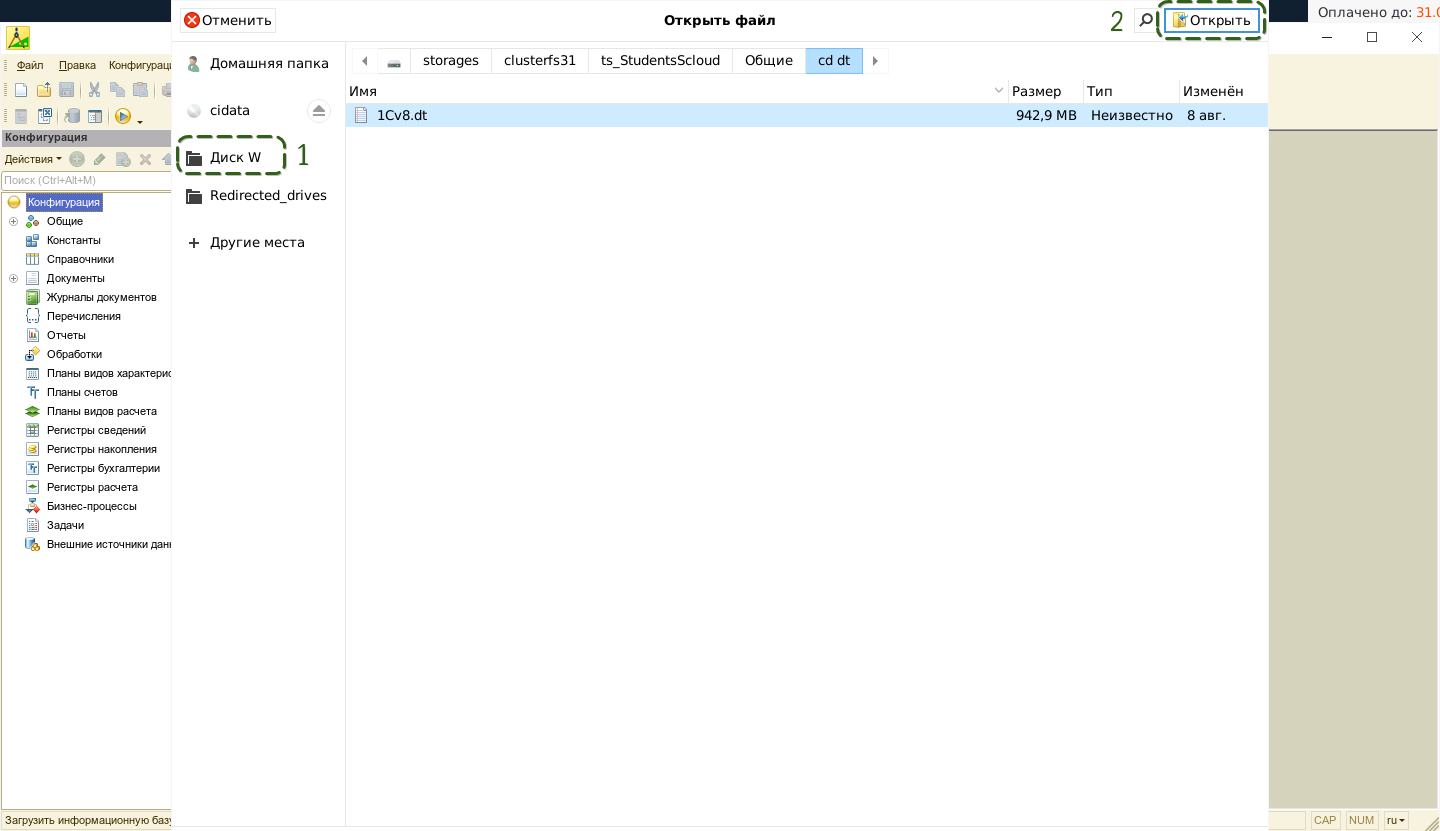Select Бизнес-процессы in the tree
Image resolution: width=1440 pixels, height=831 pixels.
92,506
